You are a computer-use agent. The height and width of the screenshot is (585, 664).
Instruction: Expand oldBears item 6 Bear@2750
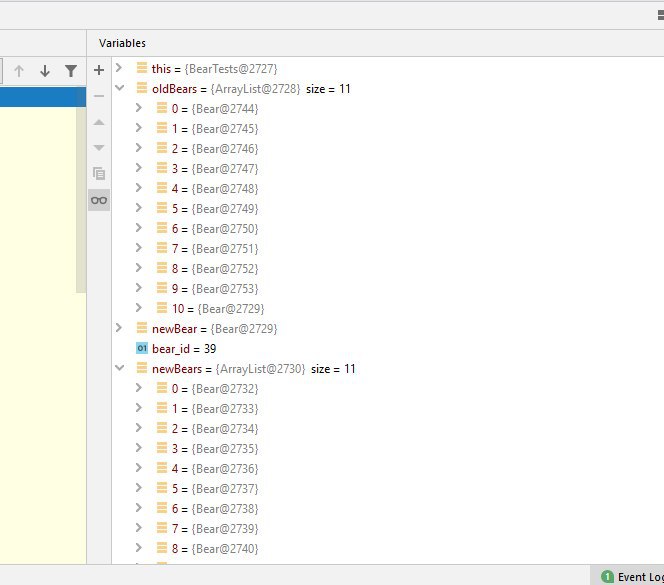[138, 228]
